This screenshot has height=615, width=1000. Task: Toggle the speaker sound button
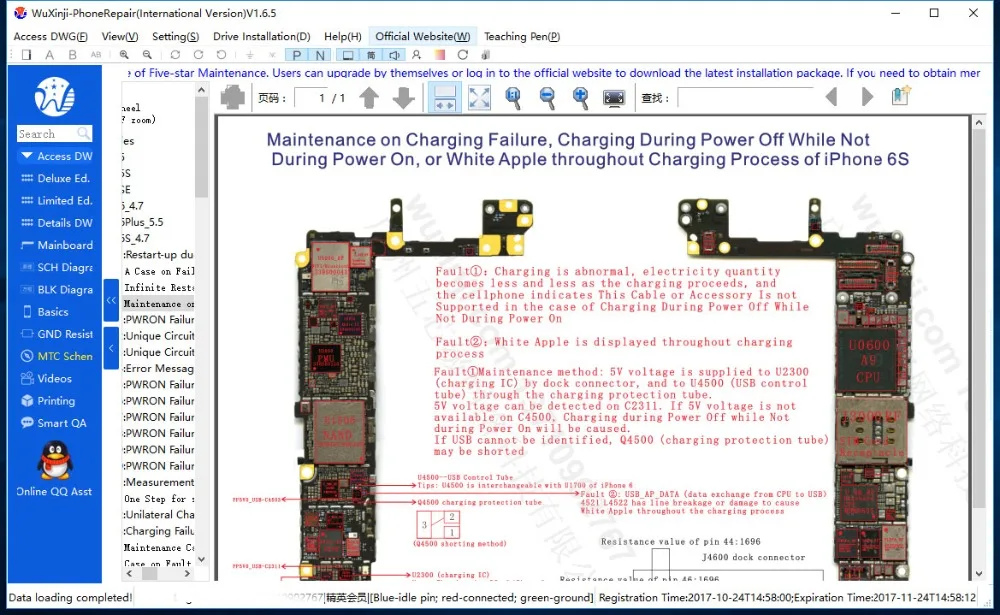(x=394, y=55)
